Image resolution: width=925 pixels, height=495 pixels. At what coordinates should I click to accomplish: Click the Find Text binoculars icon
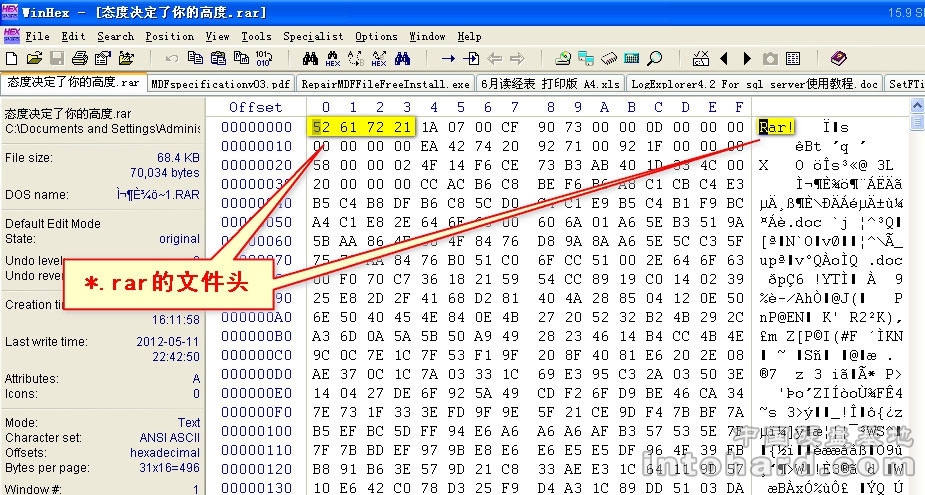coord(310,58)
